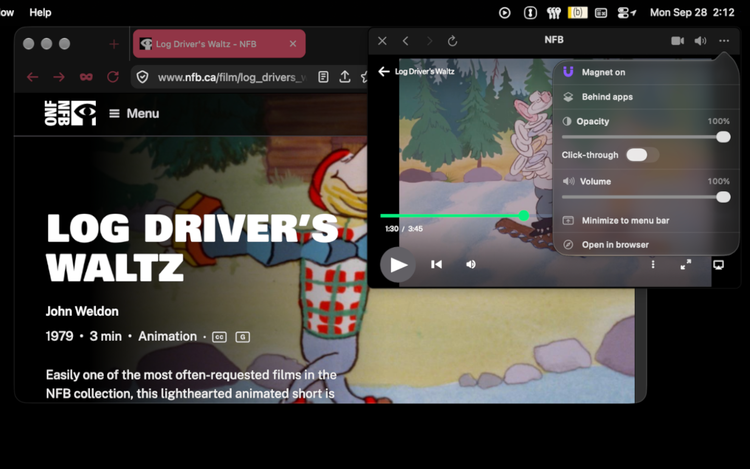Adjust the Volume slider in popup

tap(646, 197)
